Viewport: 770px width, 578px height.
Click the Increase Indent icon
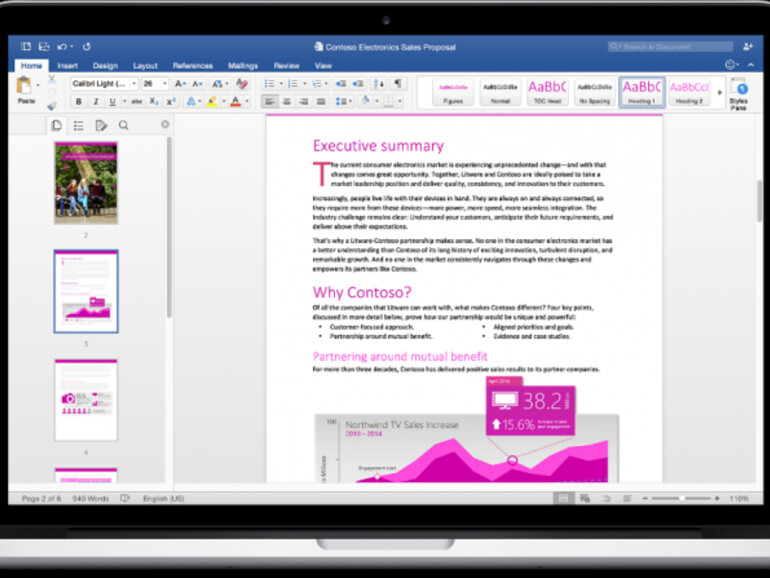(x=358, y=83)
